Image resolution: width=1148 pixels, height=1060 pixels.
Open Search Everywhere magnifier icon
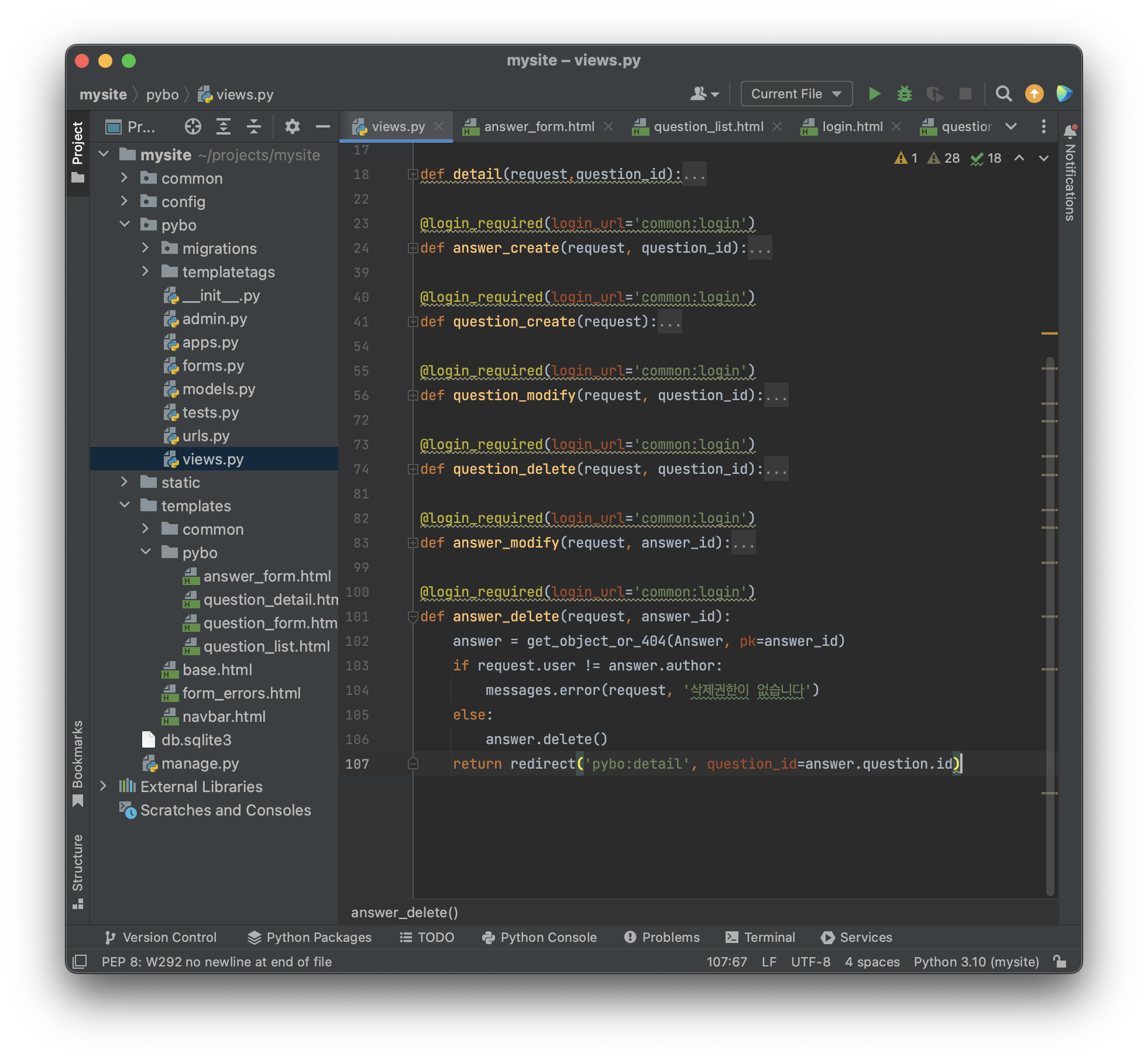(x=1003, y=94)
